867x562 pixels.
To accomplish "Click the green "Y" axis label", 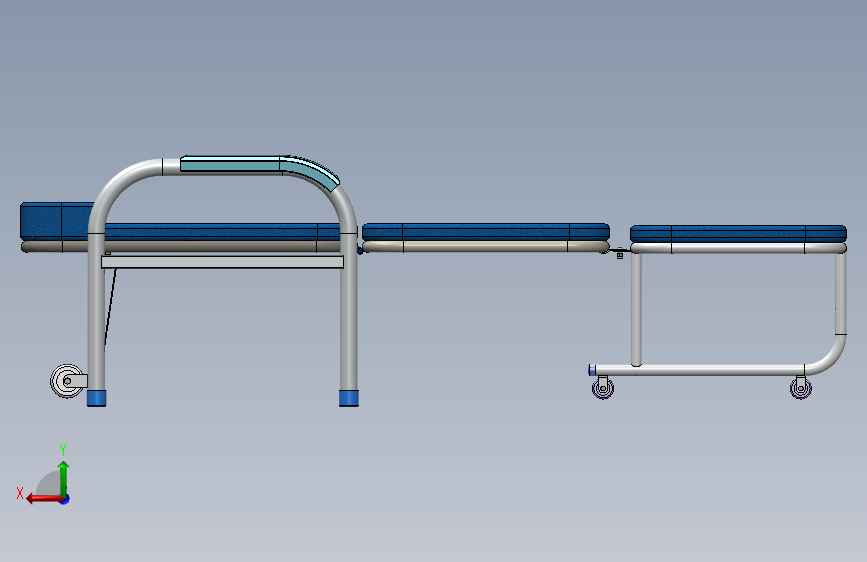I will (x=63, y=449).
